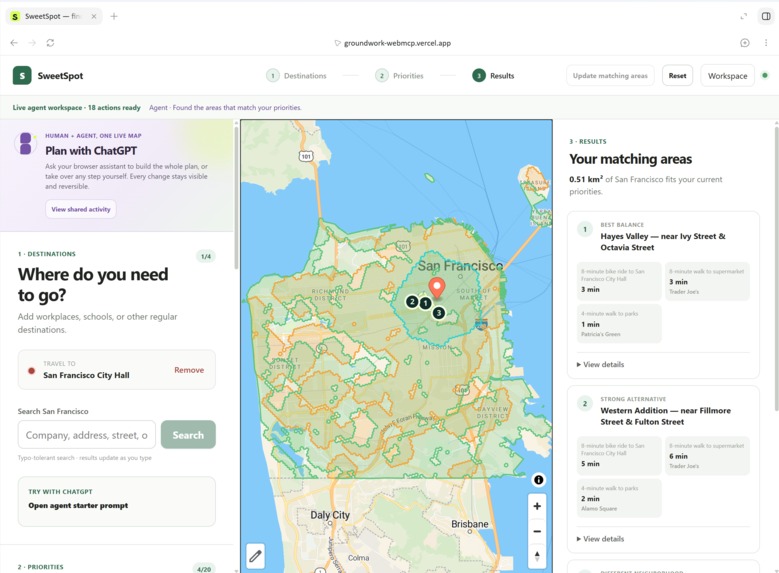Click the red destination pin on map

(x=437, y=288)
